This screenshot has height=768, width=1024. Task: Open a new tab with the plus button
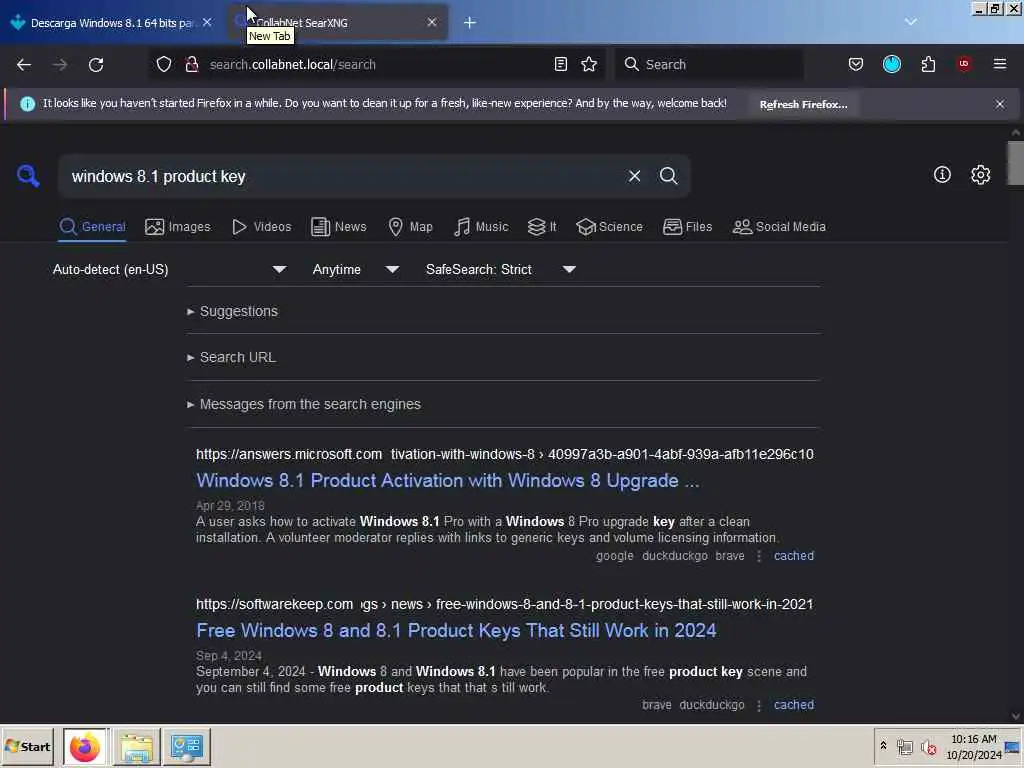(x=470, y=23)
